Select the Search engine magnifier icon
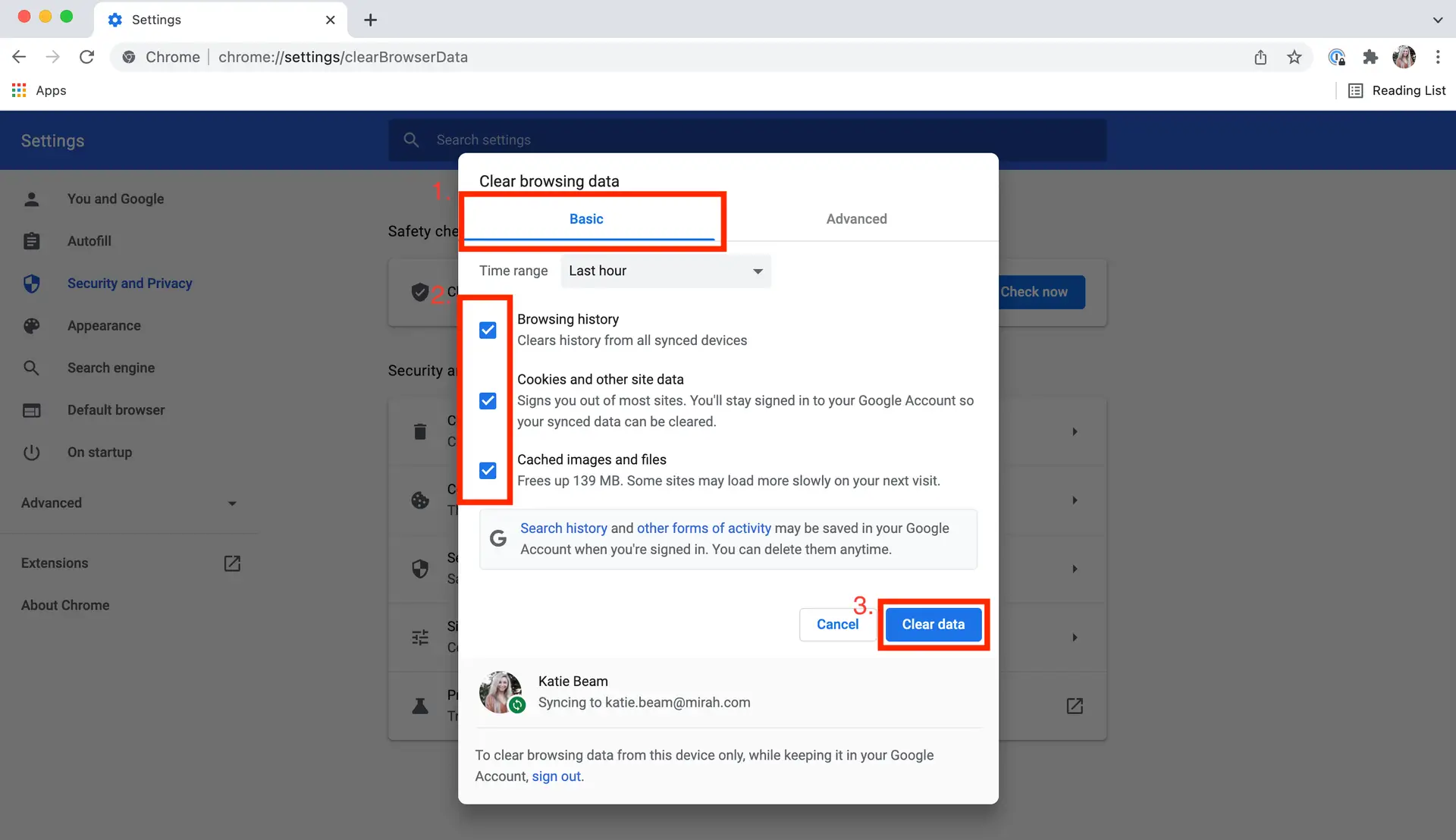 [x=32, y=368]
